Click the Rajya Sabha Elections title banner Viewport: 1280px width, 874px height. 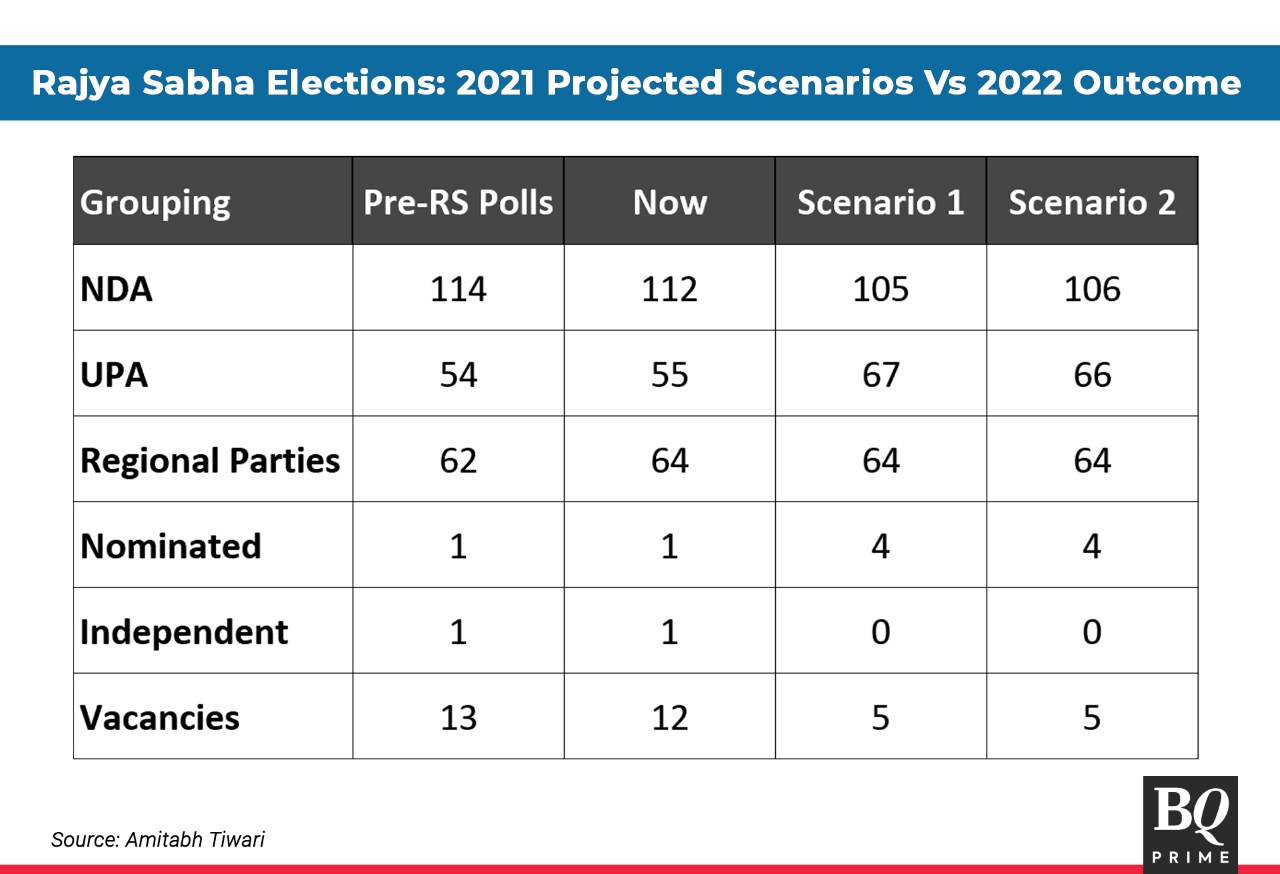point(636,83)
